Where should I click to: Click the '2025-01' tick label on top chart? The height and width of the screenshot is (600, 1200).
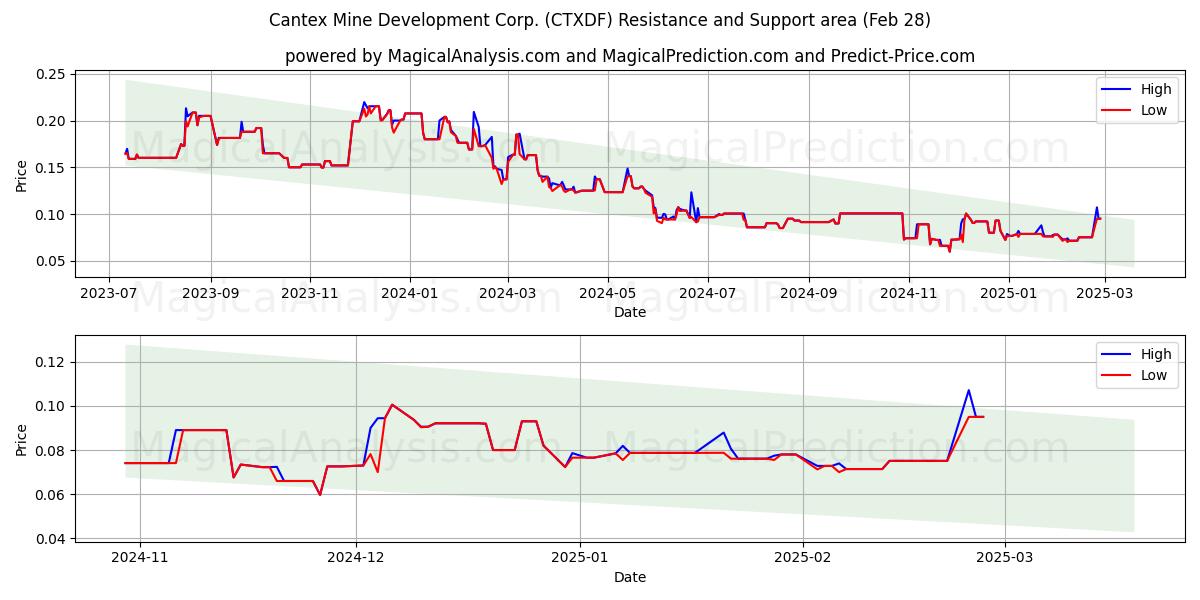(x=1009, y=294)
